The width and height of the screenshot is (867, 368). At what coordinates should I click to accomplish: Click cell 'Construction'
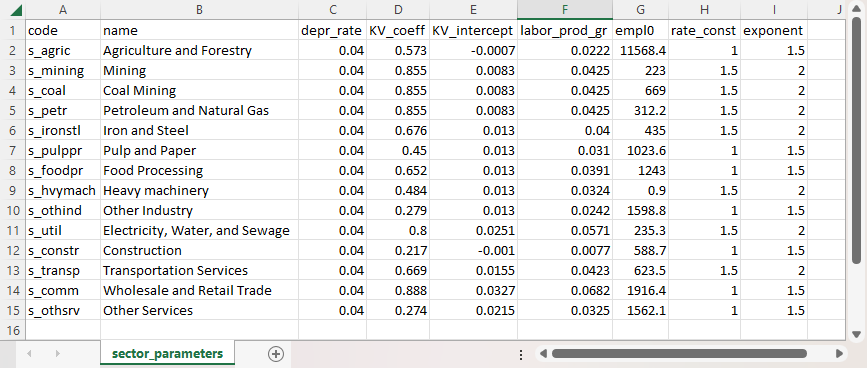pos(200,250)
